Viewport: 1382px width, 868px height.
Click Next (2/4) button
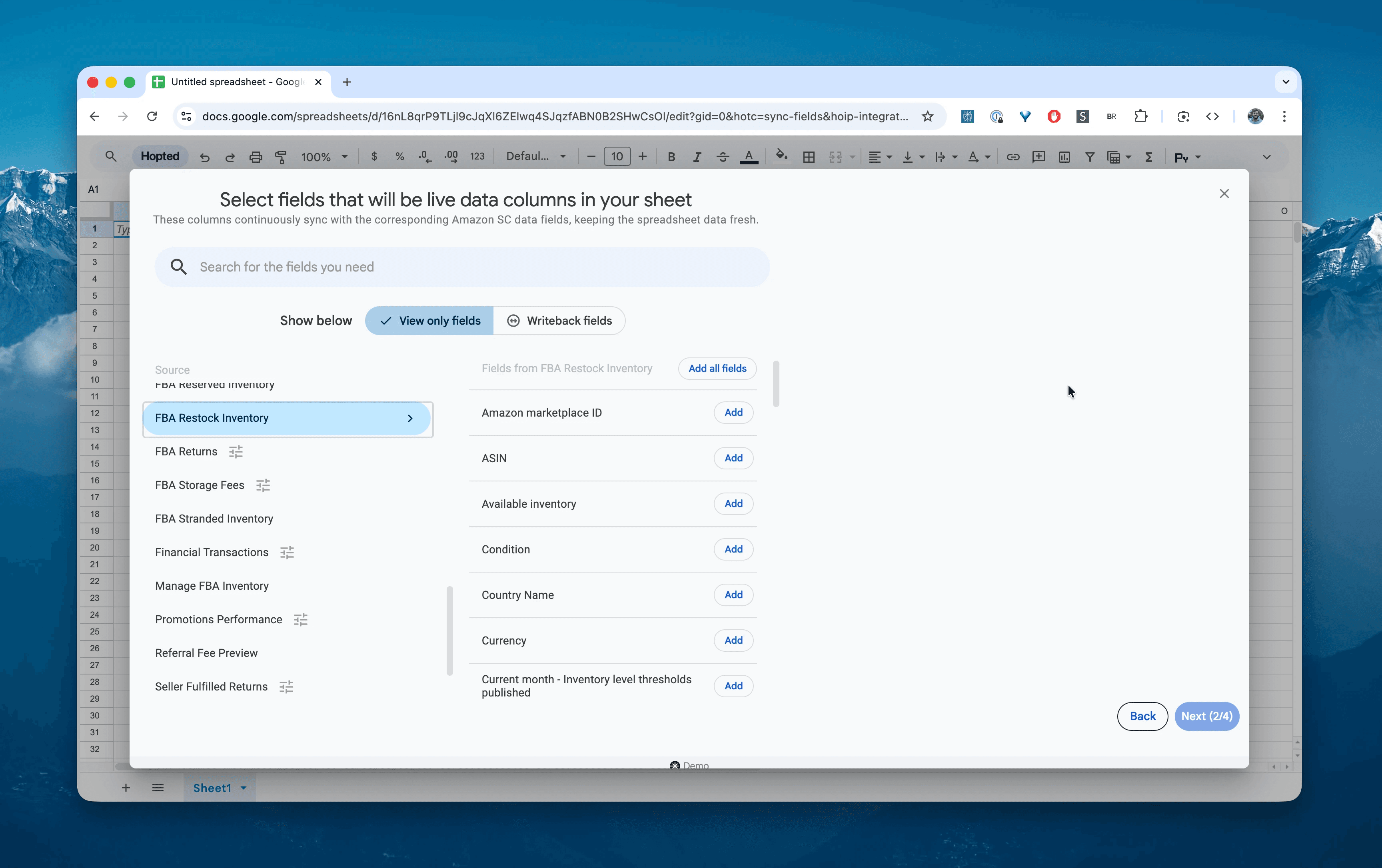tap(1206, 716)
